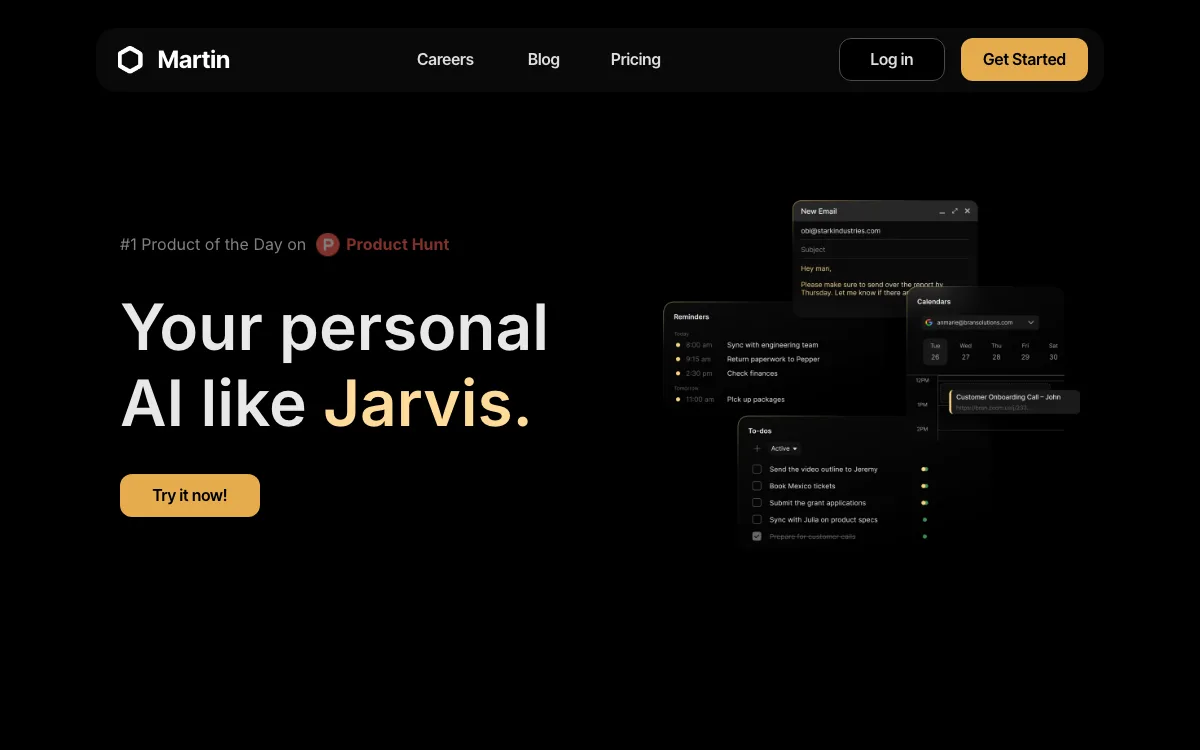Click the plus icon in the To-dos panel
This screenshot has height=750, width=1200.
757,449
